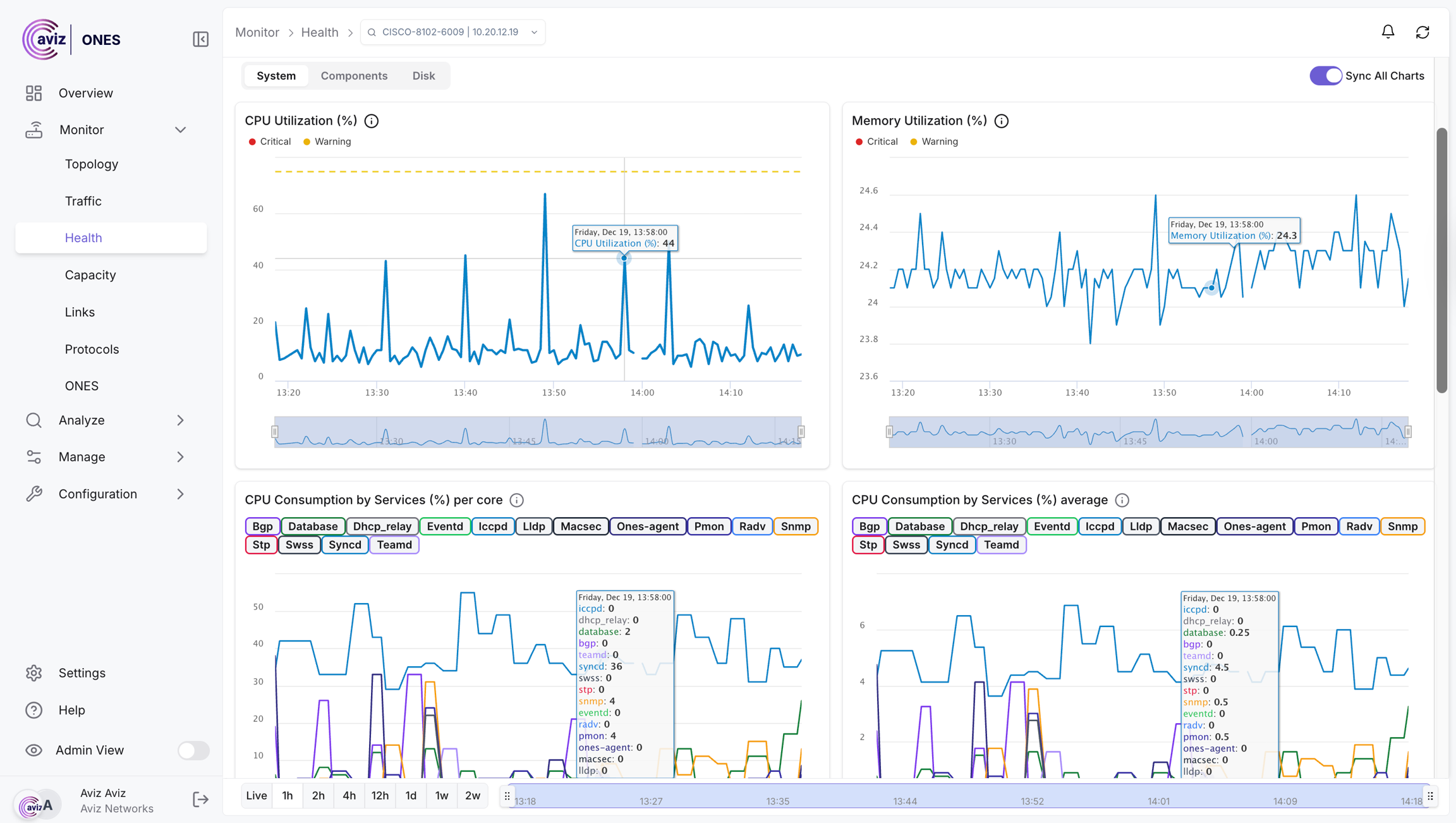Click info icon for per core chart
Image resolution: width=1456 pixels, height=823 pixels.
(x=517, y=500)
